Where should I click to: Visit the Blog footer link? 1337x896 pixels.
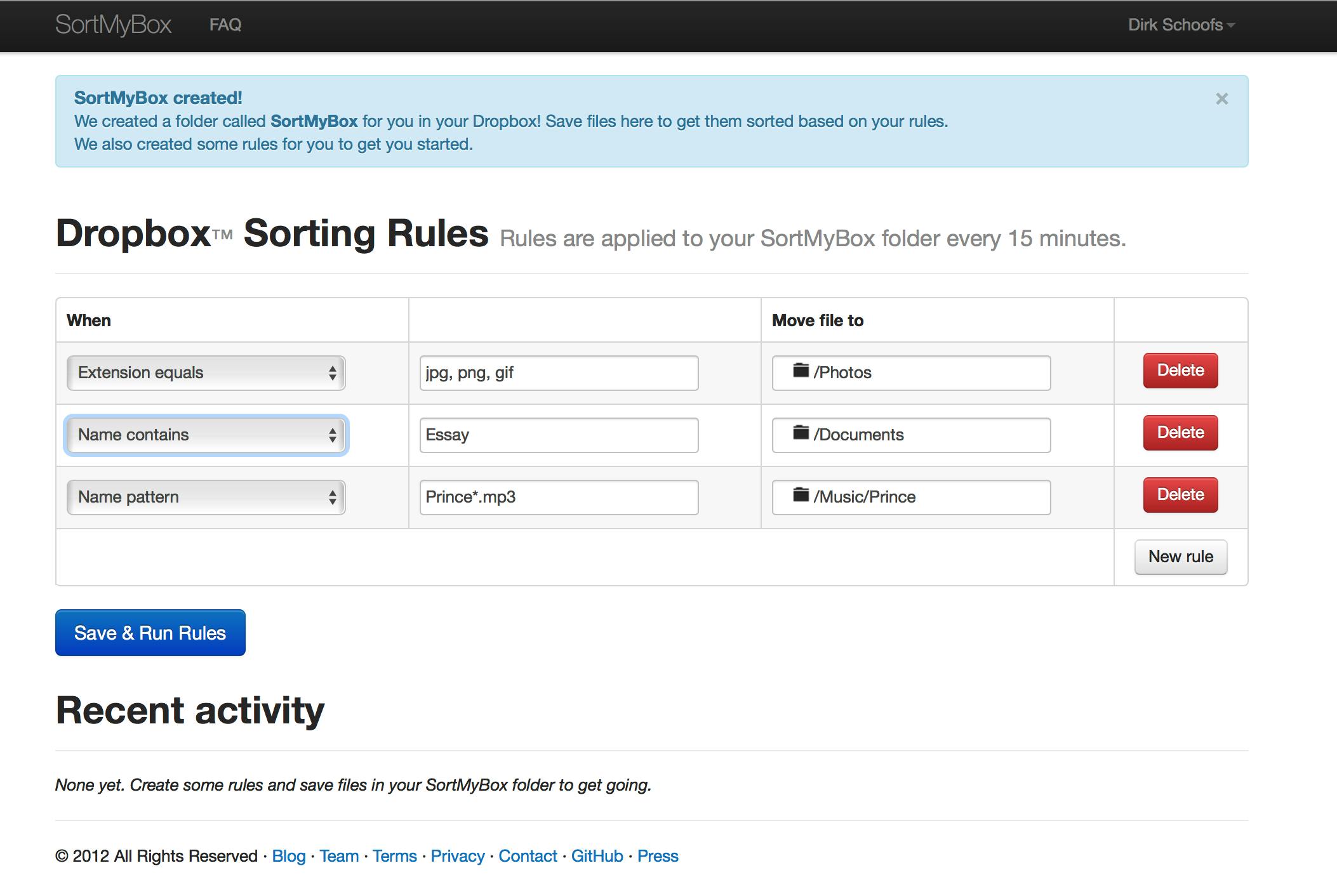click(288, 856)
